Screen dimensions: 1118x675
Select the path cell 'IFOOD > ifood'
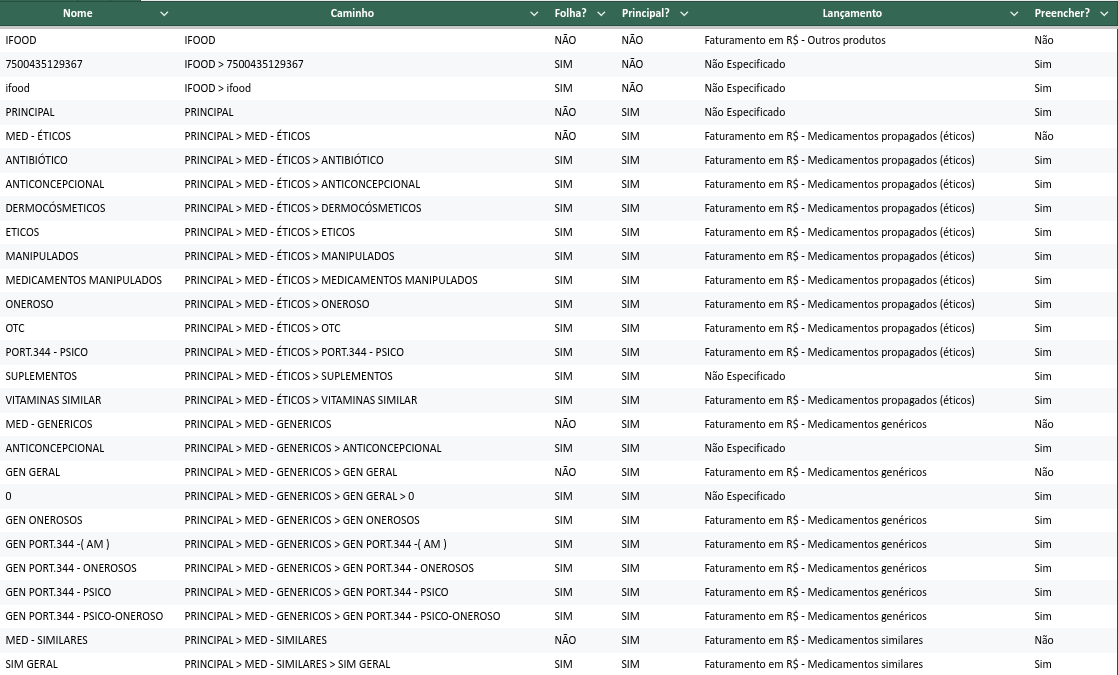point(218,88)
